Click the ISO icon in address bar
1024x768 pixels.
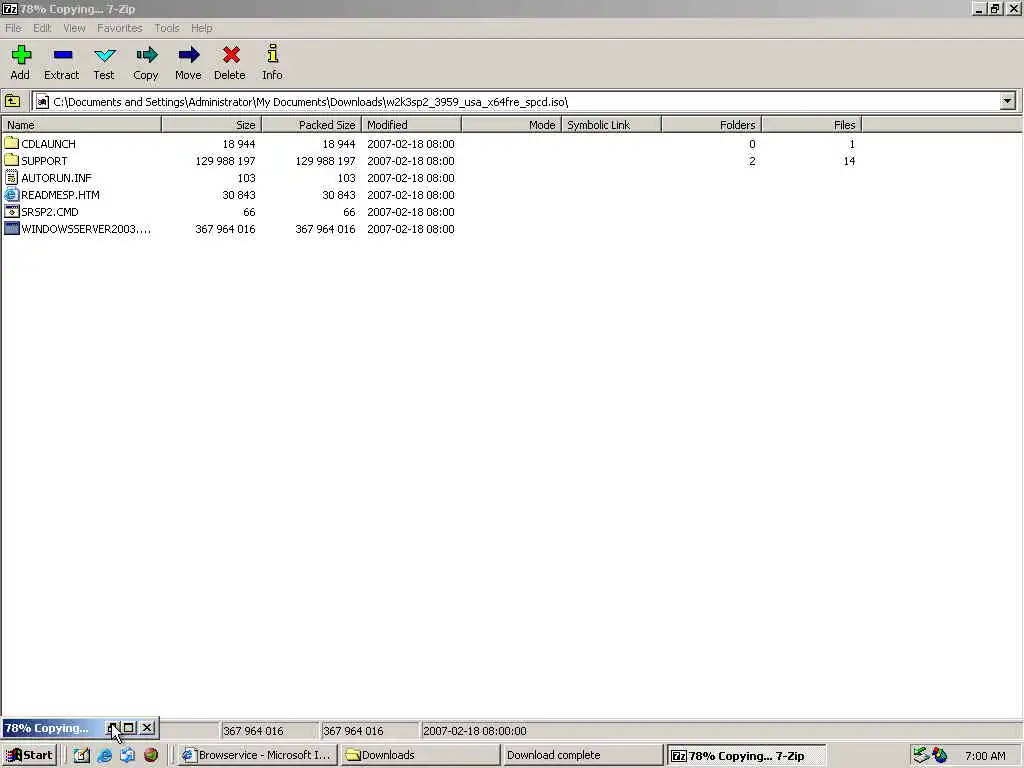tap(42, 102)
